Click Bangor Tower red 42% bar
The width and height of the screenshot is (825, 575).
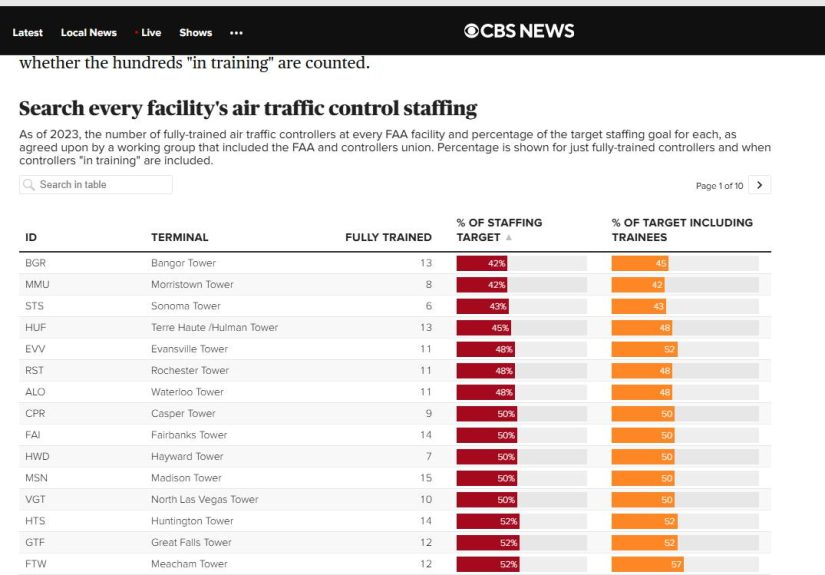482,263
